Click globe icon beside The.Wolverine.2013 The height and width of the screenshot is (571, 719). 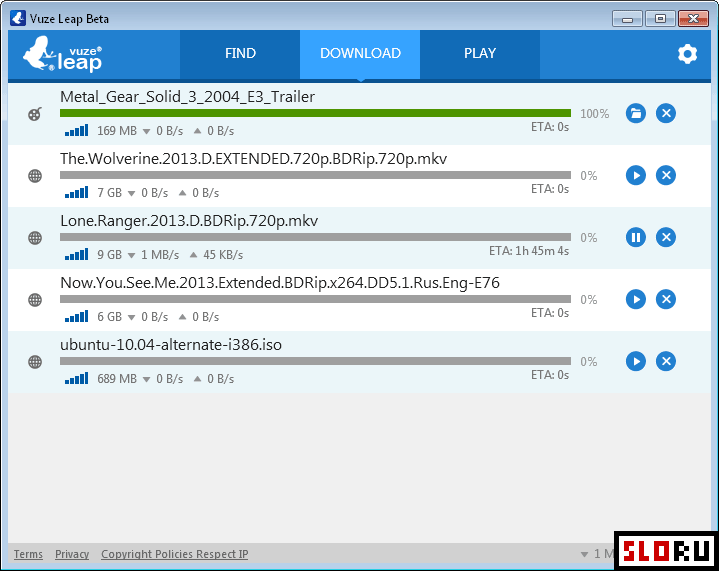click(35, 176)
